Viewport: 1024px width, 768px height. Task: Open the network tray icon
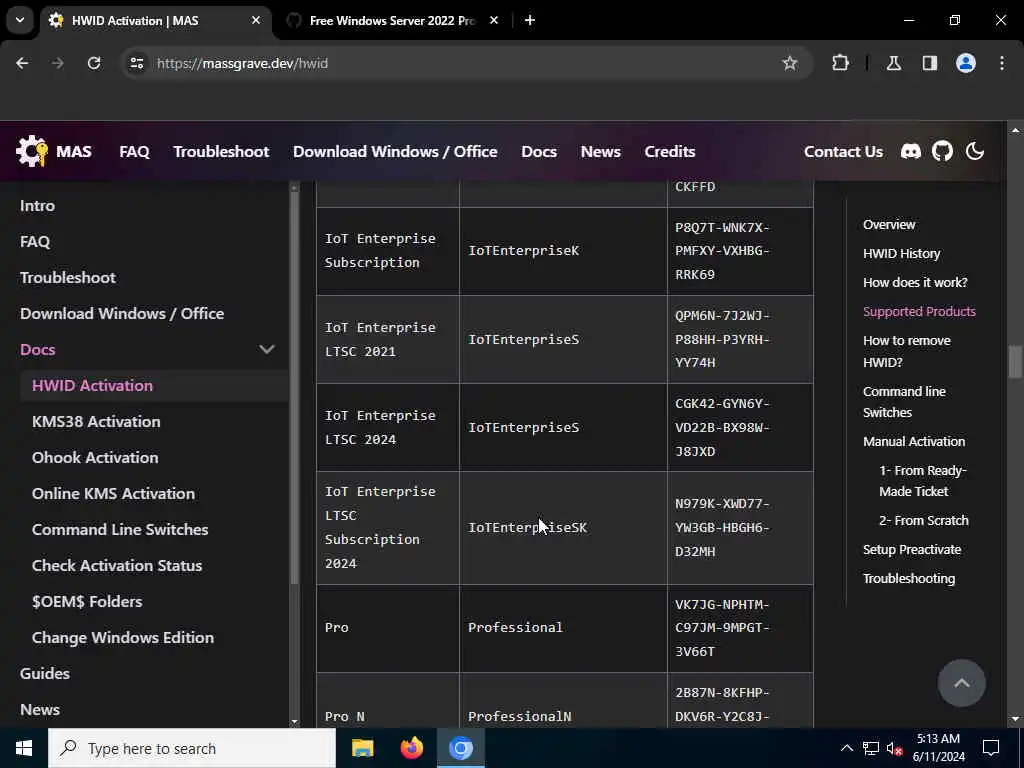click(871, 748)
